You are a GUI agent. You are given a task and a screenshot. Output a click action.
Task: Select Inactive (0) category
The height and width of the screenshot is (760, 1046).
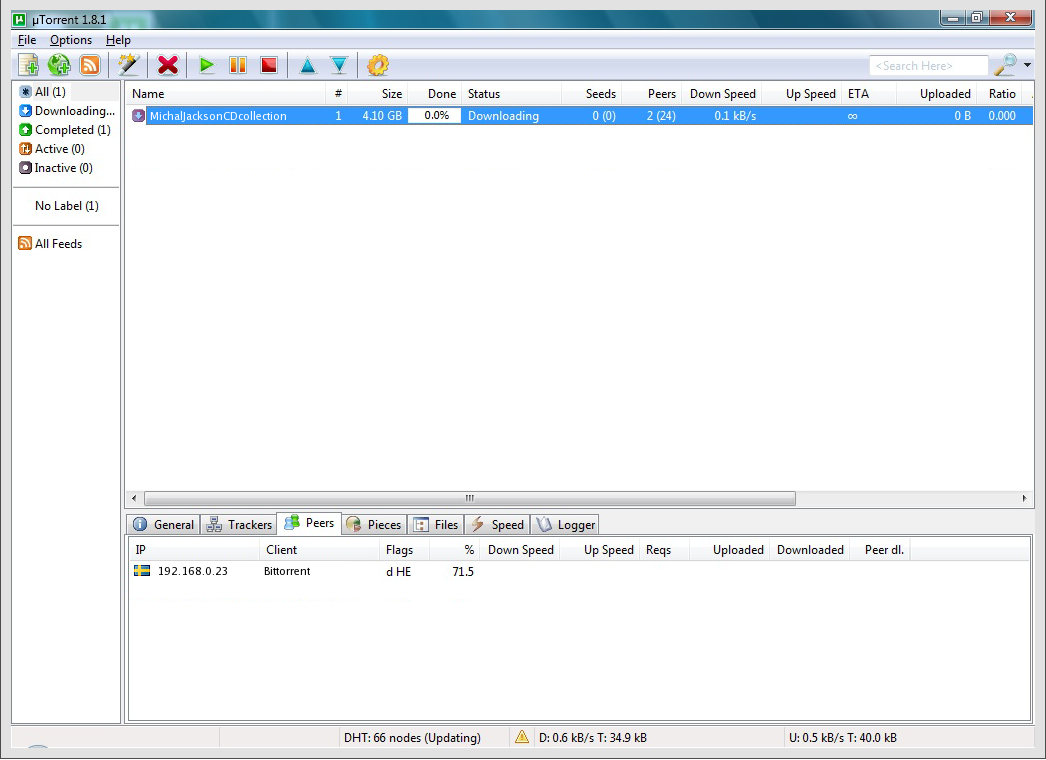pyautogui.click(x=56, y=167)
